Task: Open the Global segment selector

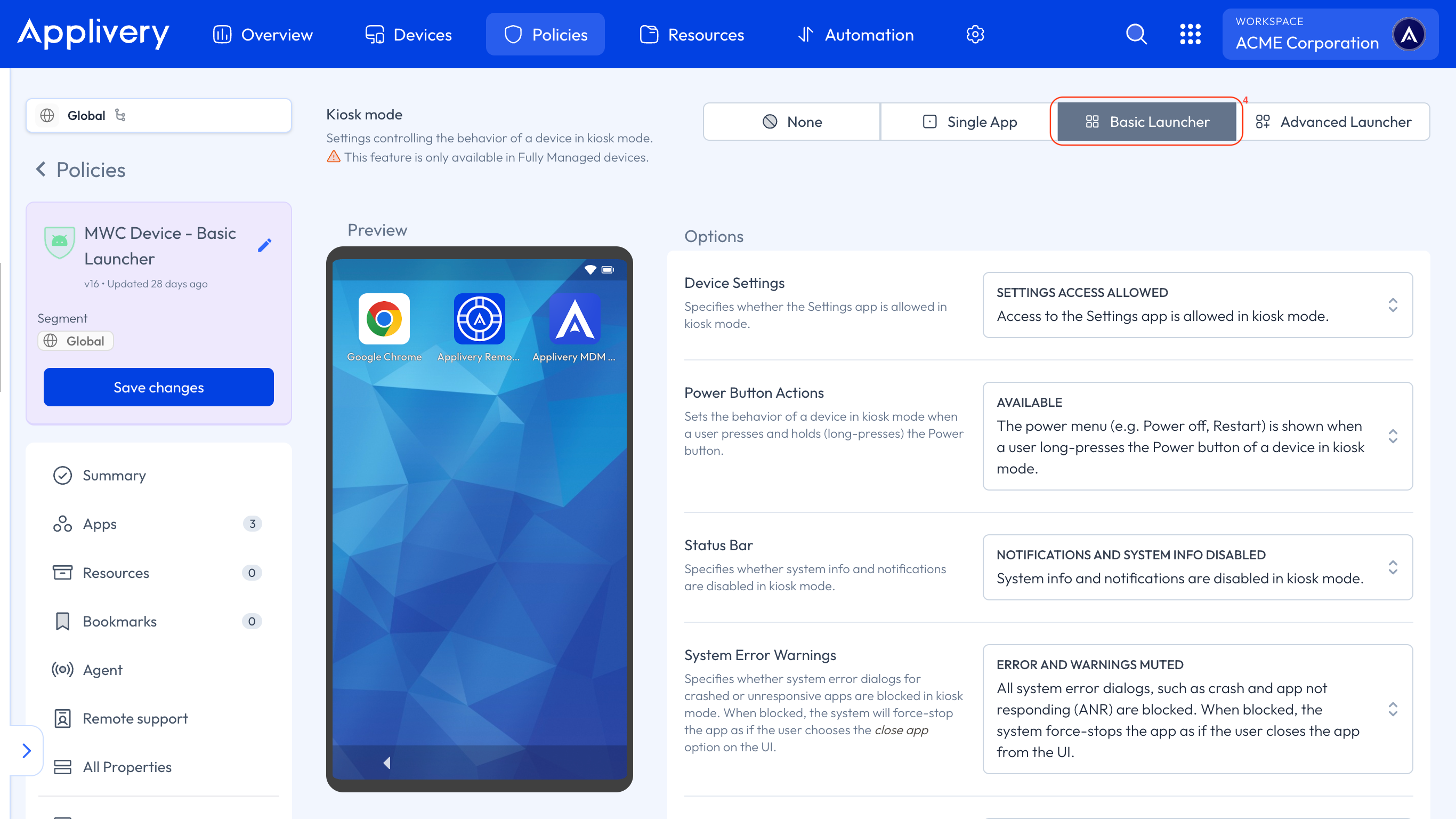Action: coord(158,115)
